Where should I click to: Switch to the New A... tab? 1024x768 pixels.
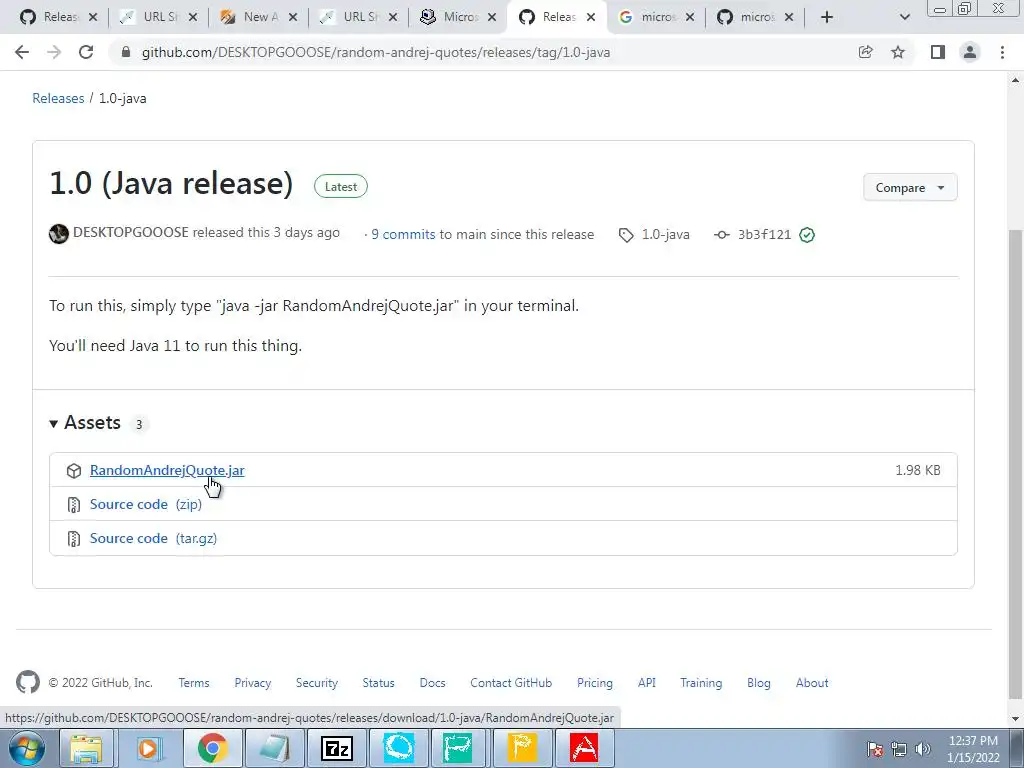pyautogui.click(x=257, y=17)
